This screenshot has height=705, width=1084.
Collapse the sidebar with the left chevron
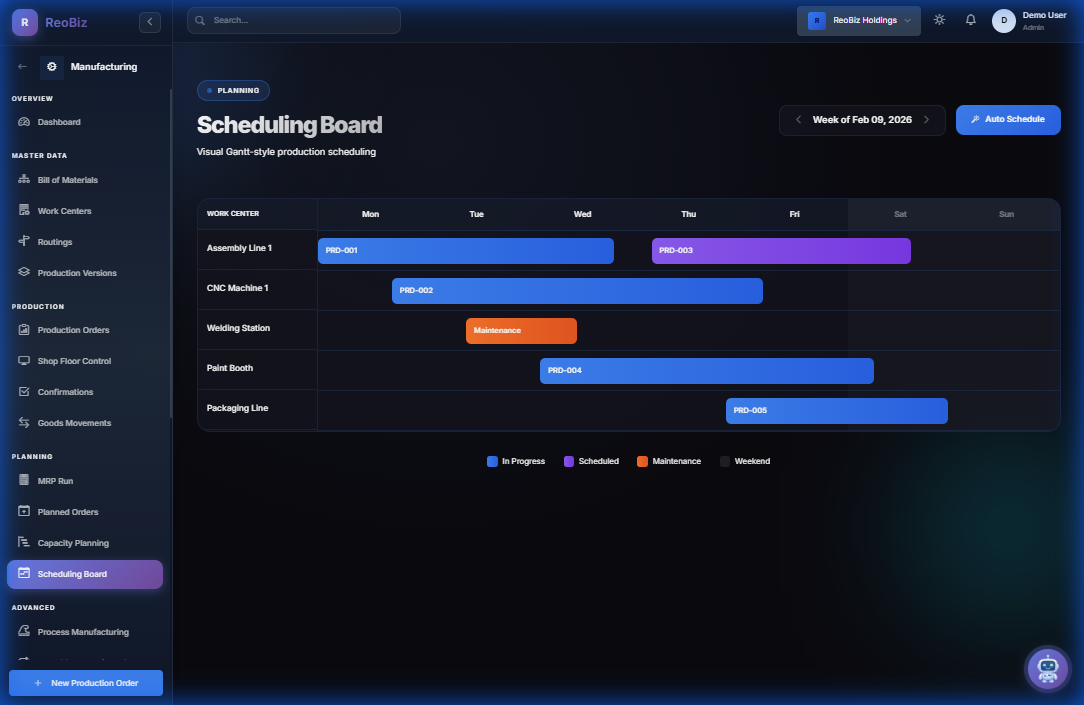(149, 21)
